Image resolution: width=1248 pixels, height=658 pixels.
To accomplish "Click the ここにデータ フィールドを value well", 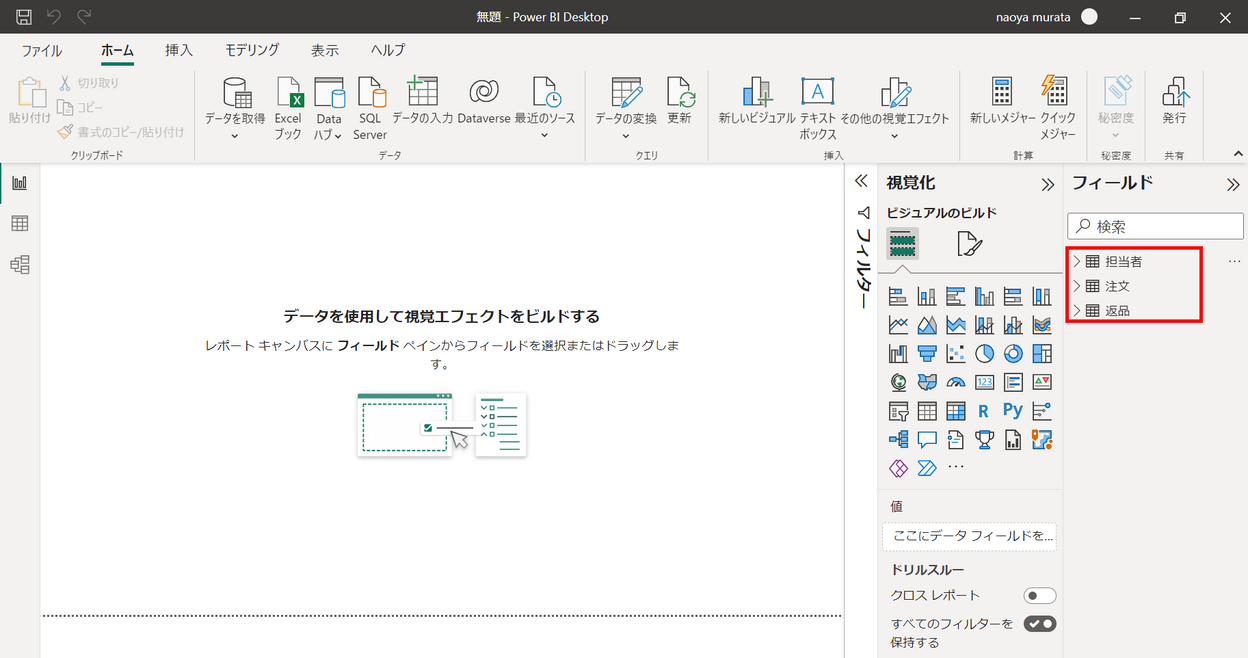I will [969, 536].
